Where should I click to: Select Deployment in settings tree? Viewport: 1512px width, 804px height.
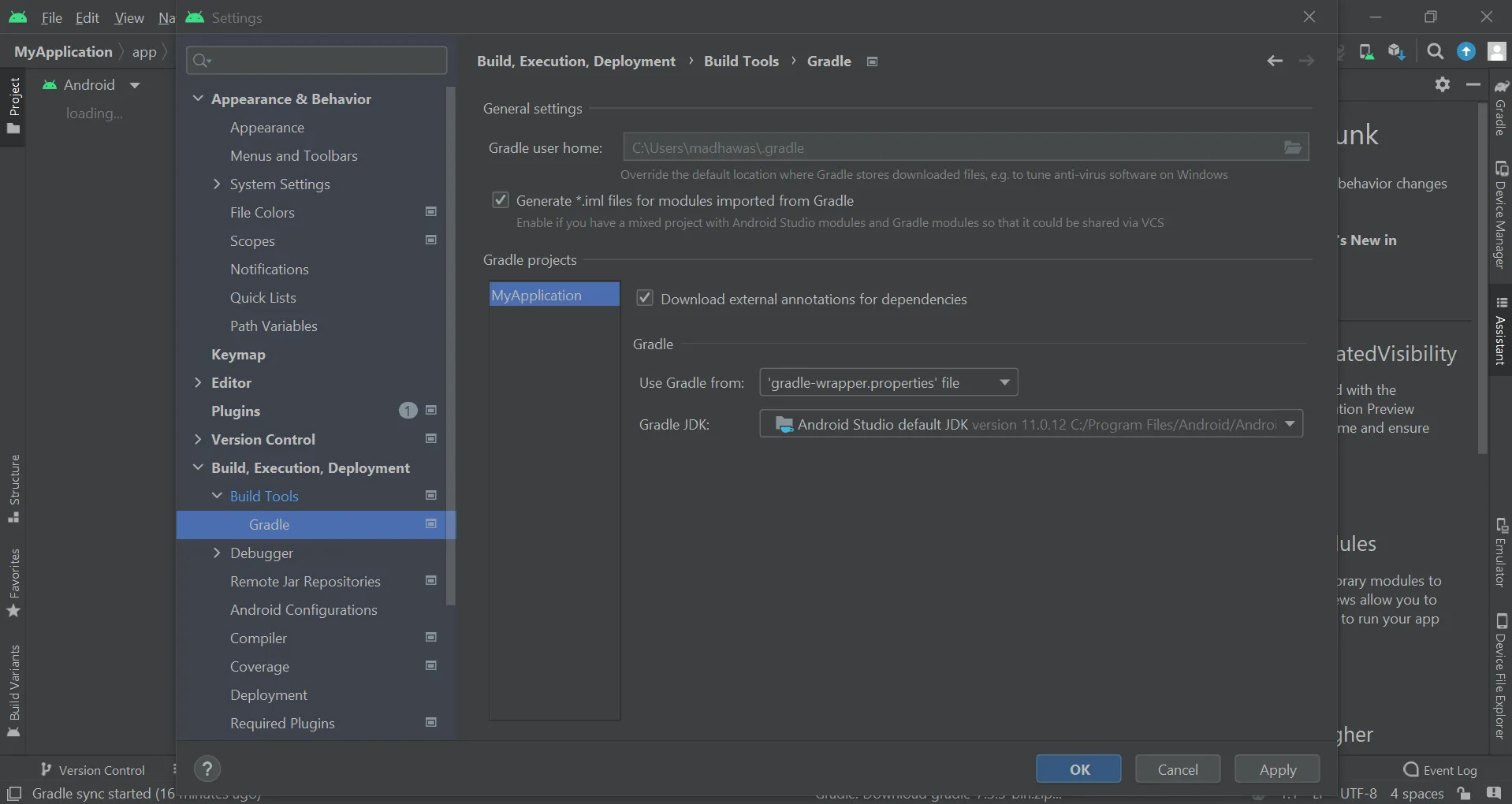(269, 695)
